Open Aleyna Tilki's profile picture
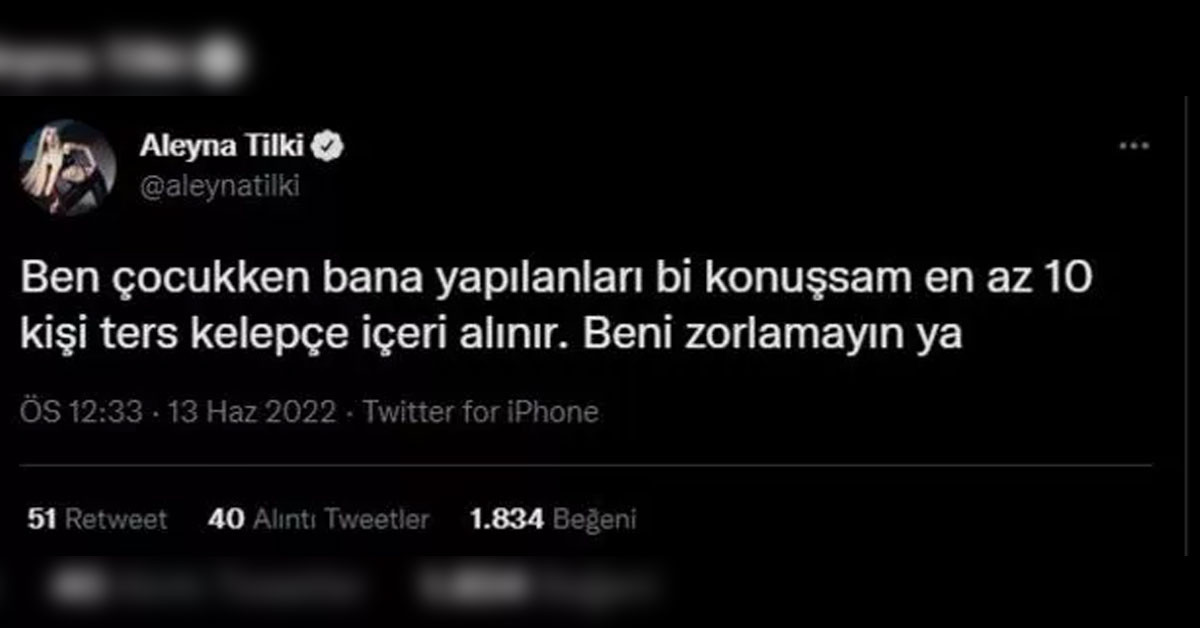Image resolution: width=1200 pixels, height=628 pixels. [68, 167]
